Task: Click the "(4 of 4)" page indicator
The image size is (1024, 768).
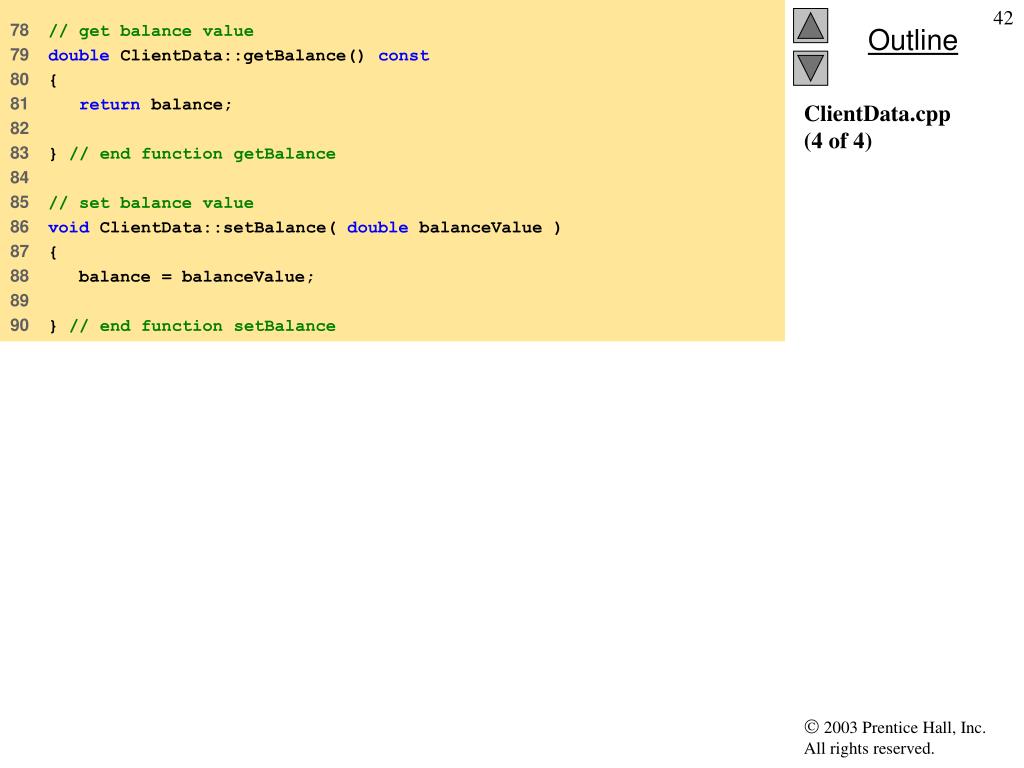Action: click(x=838, y=141)
